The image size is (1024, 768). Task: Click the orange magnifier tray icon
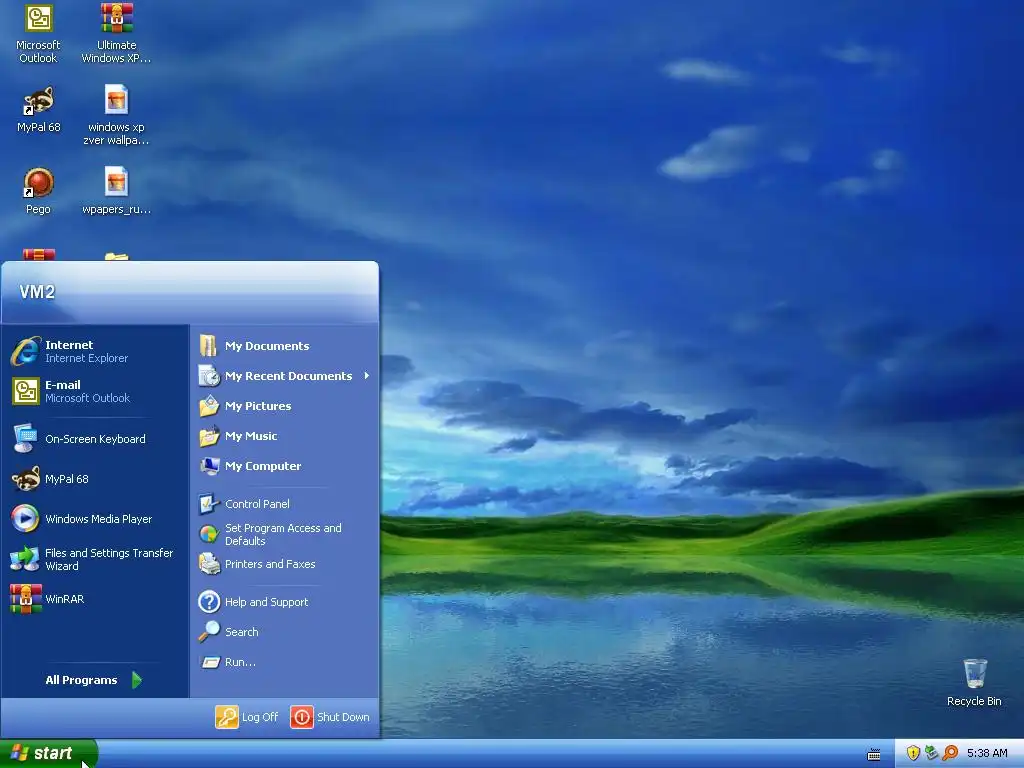[950, 753]
